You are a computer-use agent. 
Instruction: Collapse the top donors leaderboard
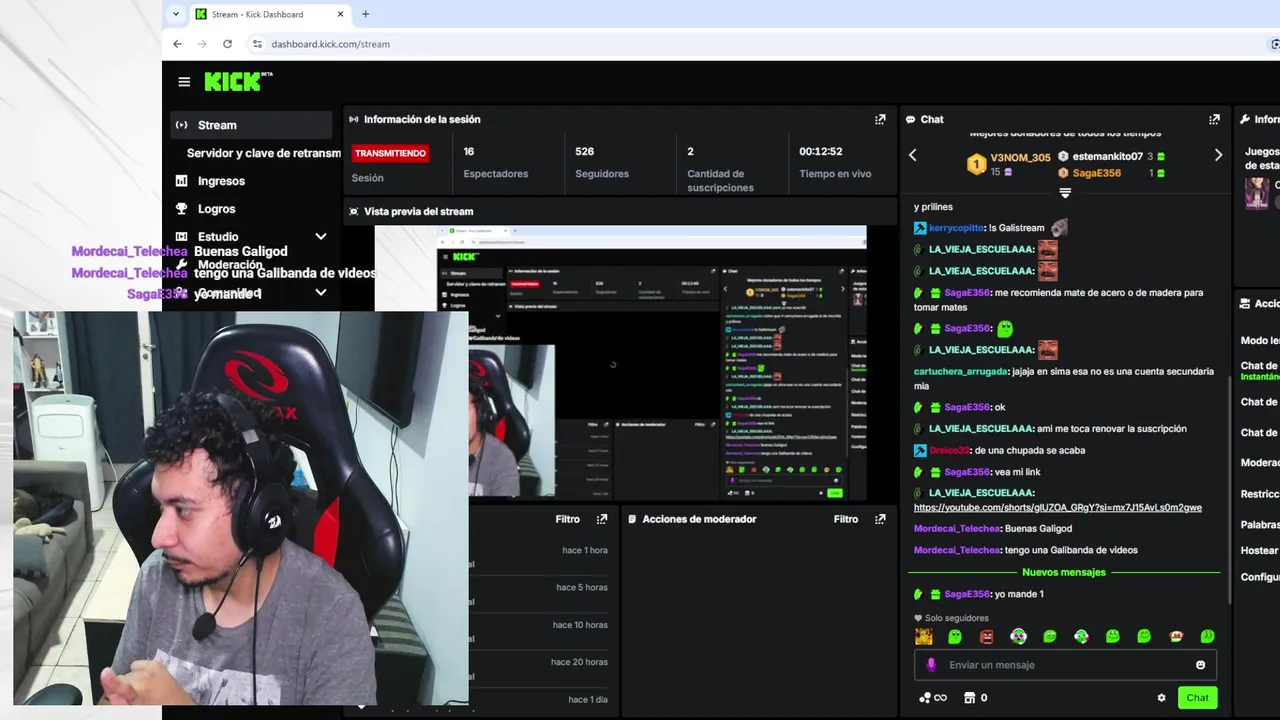click(1065, 193)
